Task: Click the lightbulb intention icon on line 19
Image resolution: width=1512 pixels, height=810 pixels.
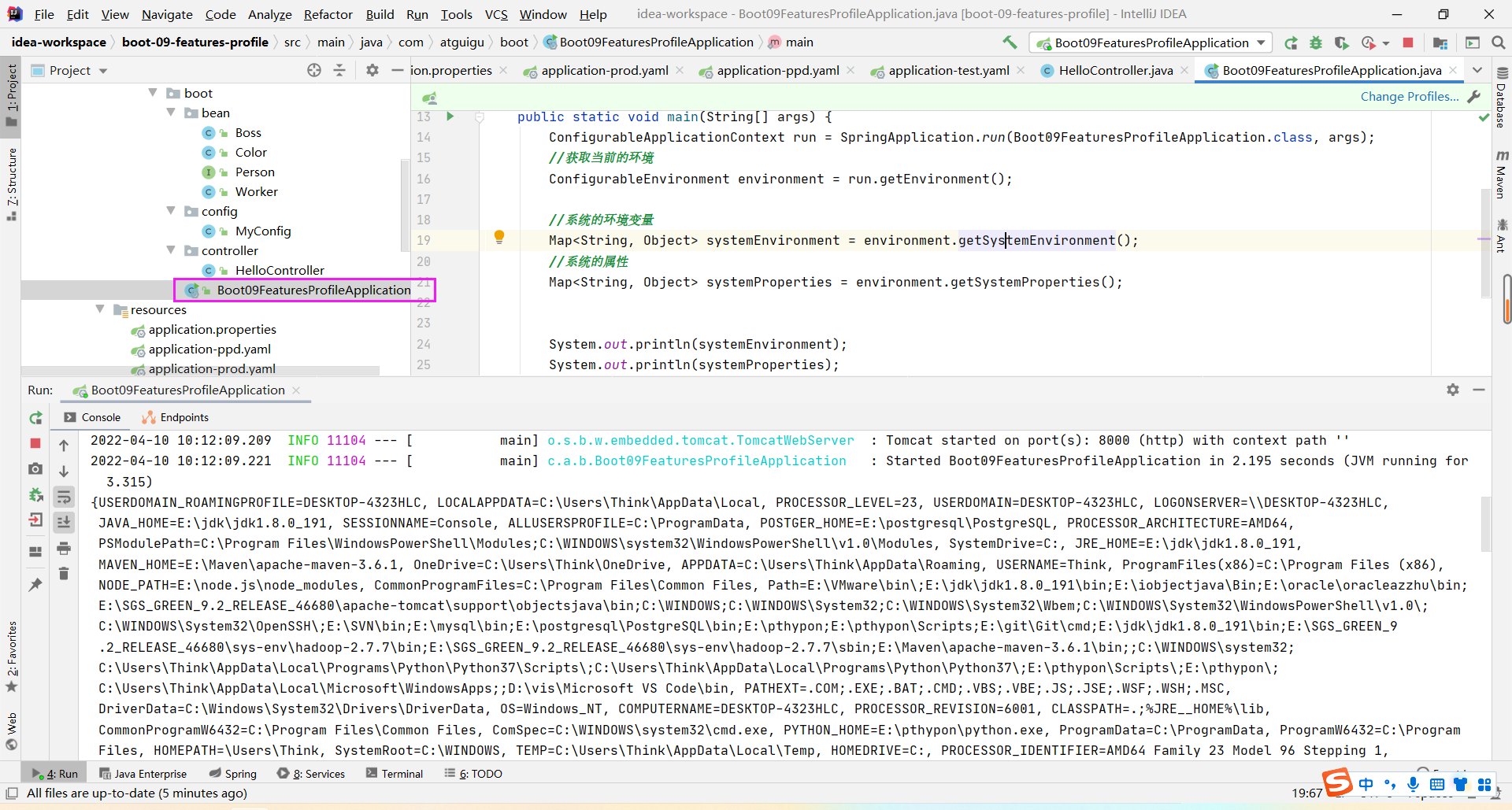Action: pyautogui.click(x=499, y=237)
